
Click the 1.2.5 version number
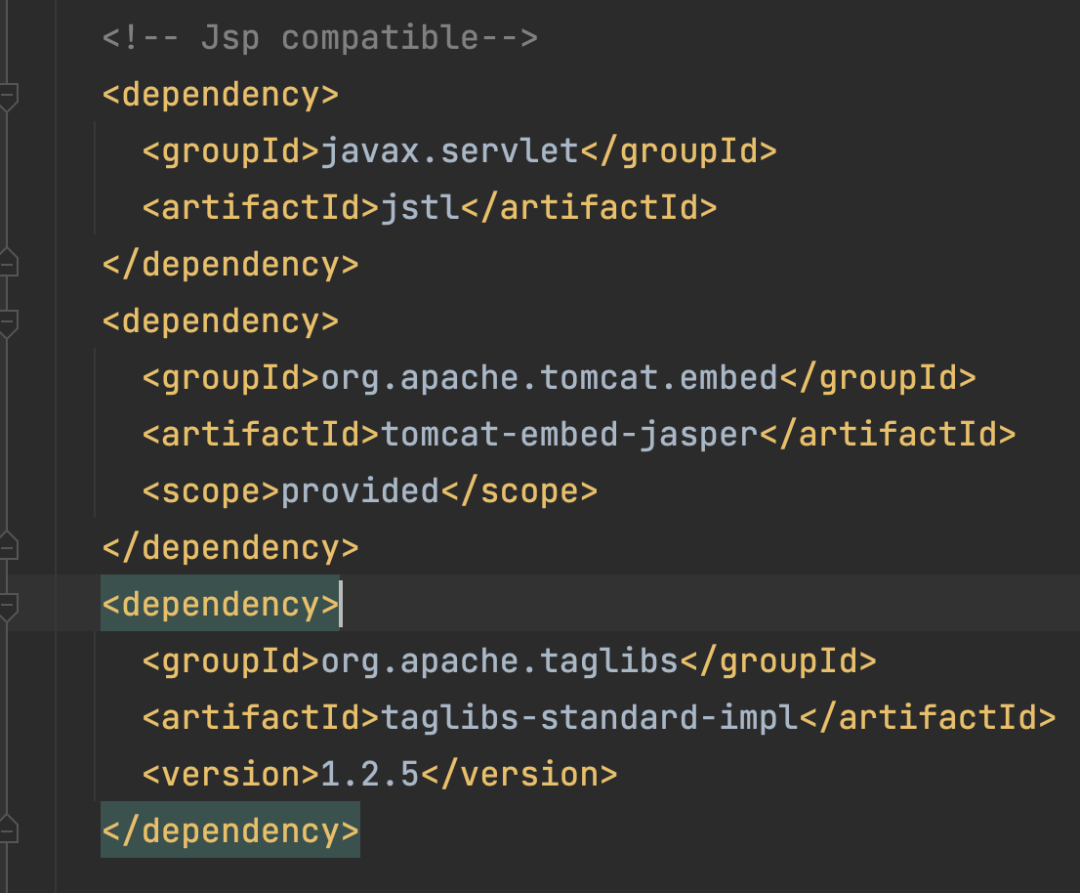(369, 774)
